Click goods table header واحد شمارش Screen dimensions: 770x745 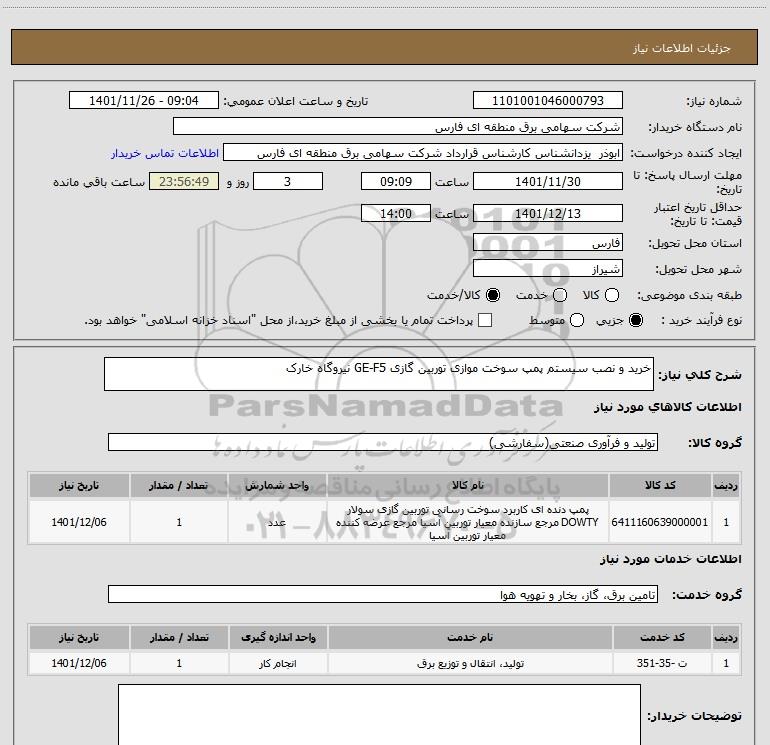click(x=277, y=485)
